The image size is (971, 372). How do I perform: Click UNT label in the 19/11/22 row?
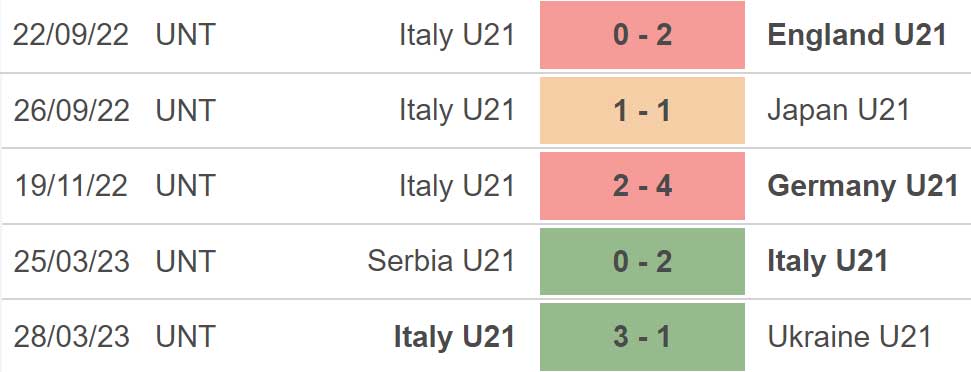(x=185, y=186)
